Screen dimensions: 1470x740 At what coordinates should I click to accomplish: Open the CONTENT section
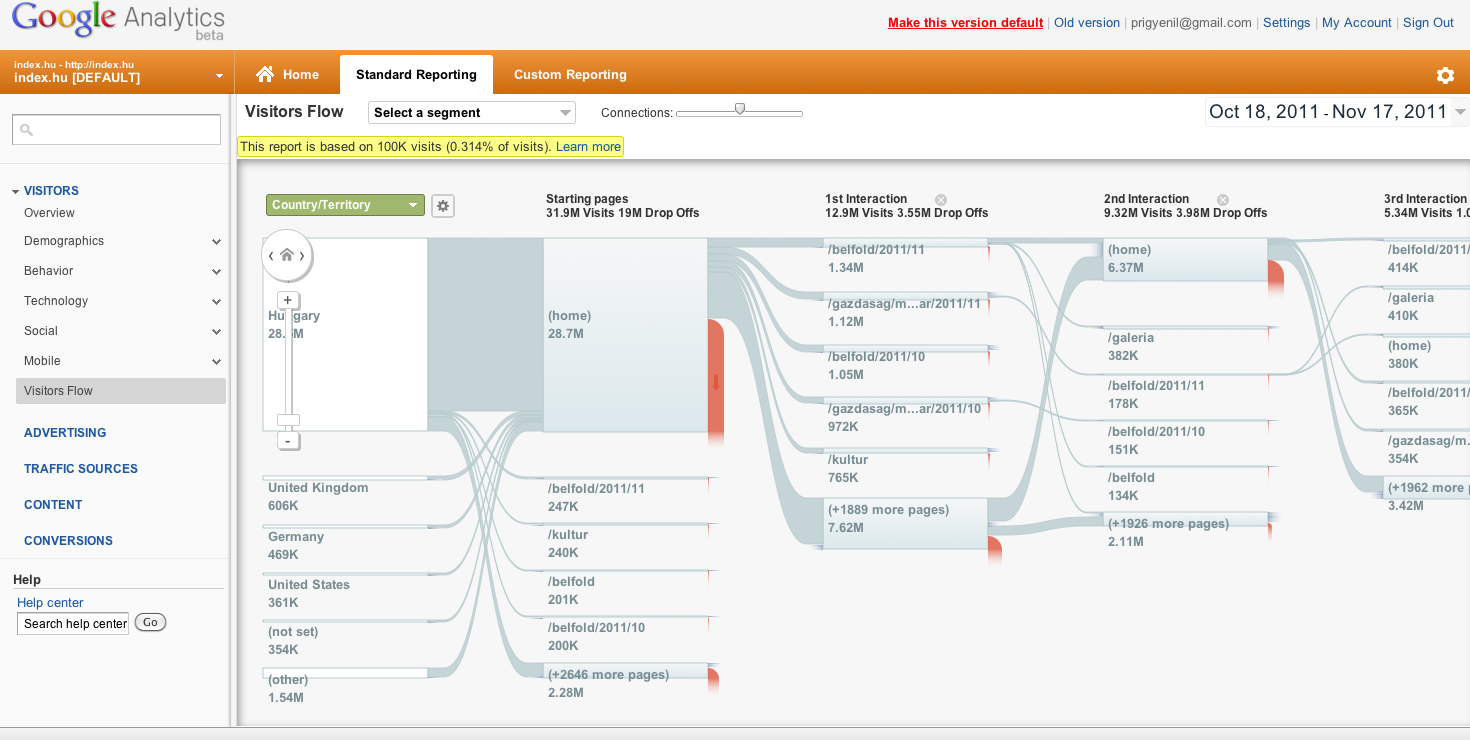pyautogui.click(x=53, y=505)
